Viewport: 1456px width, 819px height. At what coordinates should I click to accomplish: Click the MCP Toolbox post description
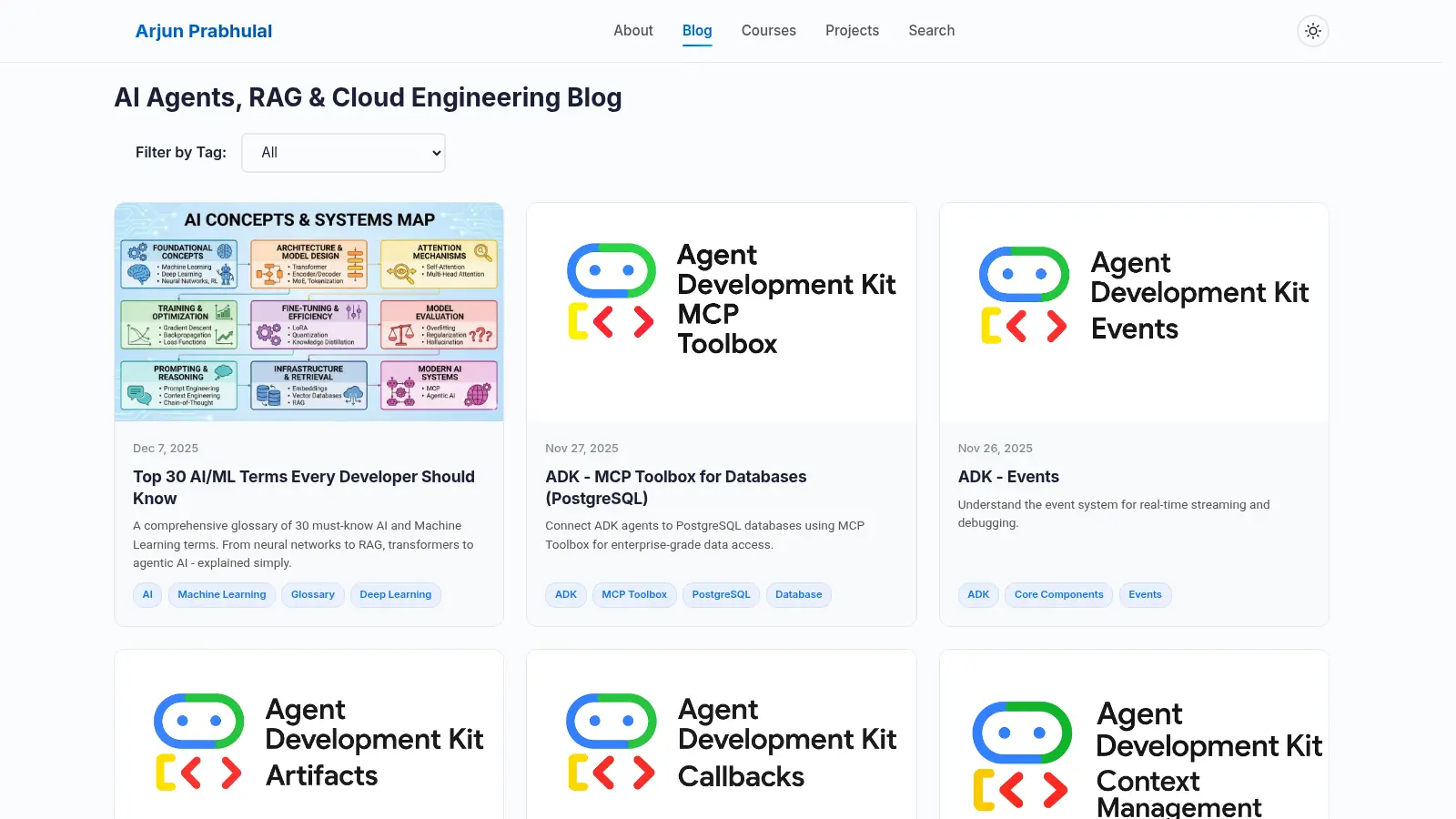[x=705, y=535]
